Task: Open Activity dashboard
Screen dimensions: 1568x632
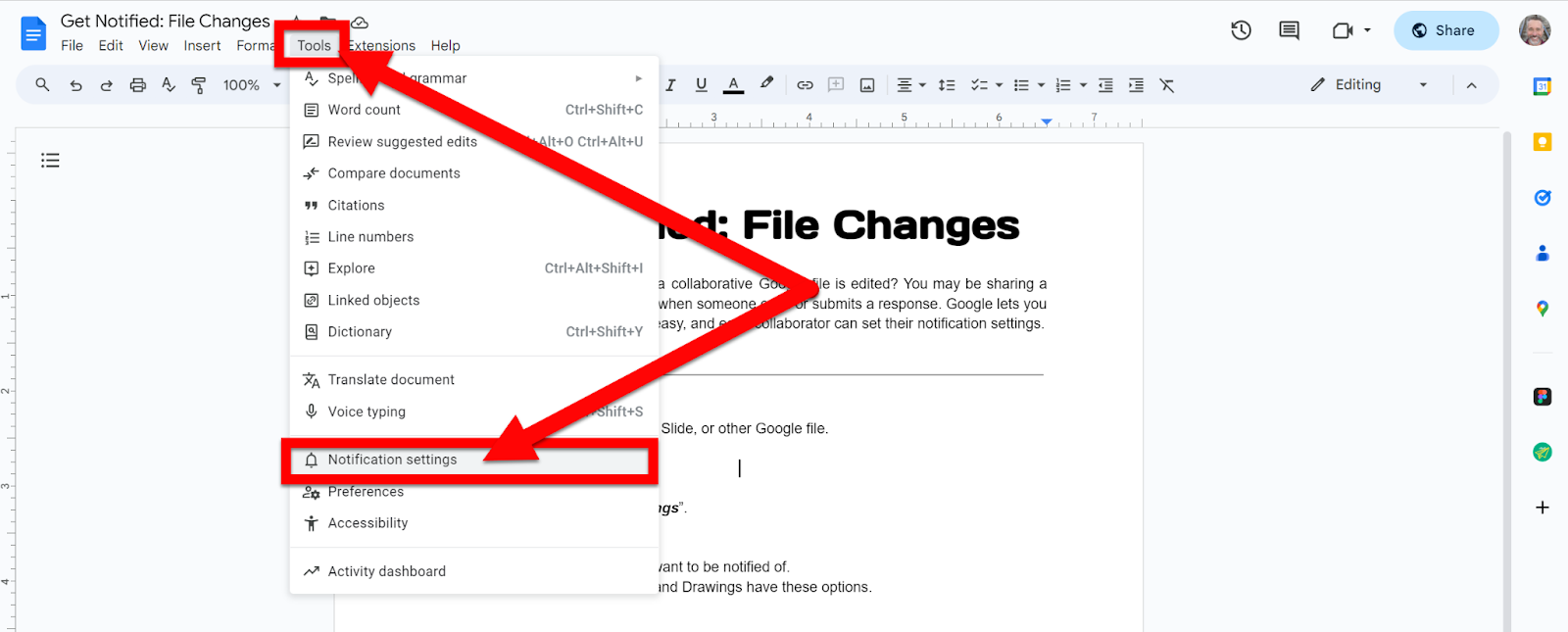Action: pyautogui.click(x=474, y=571)
